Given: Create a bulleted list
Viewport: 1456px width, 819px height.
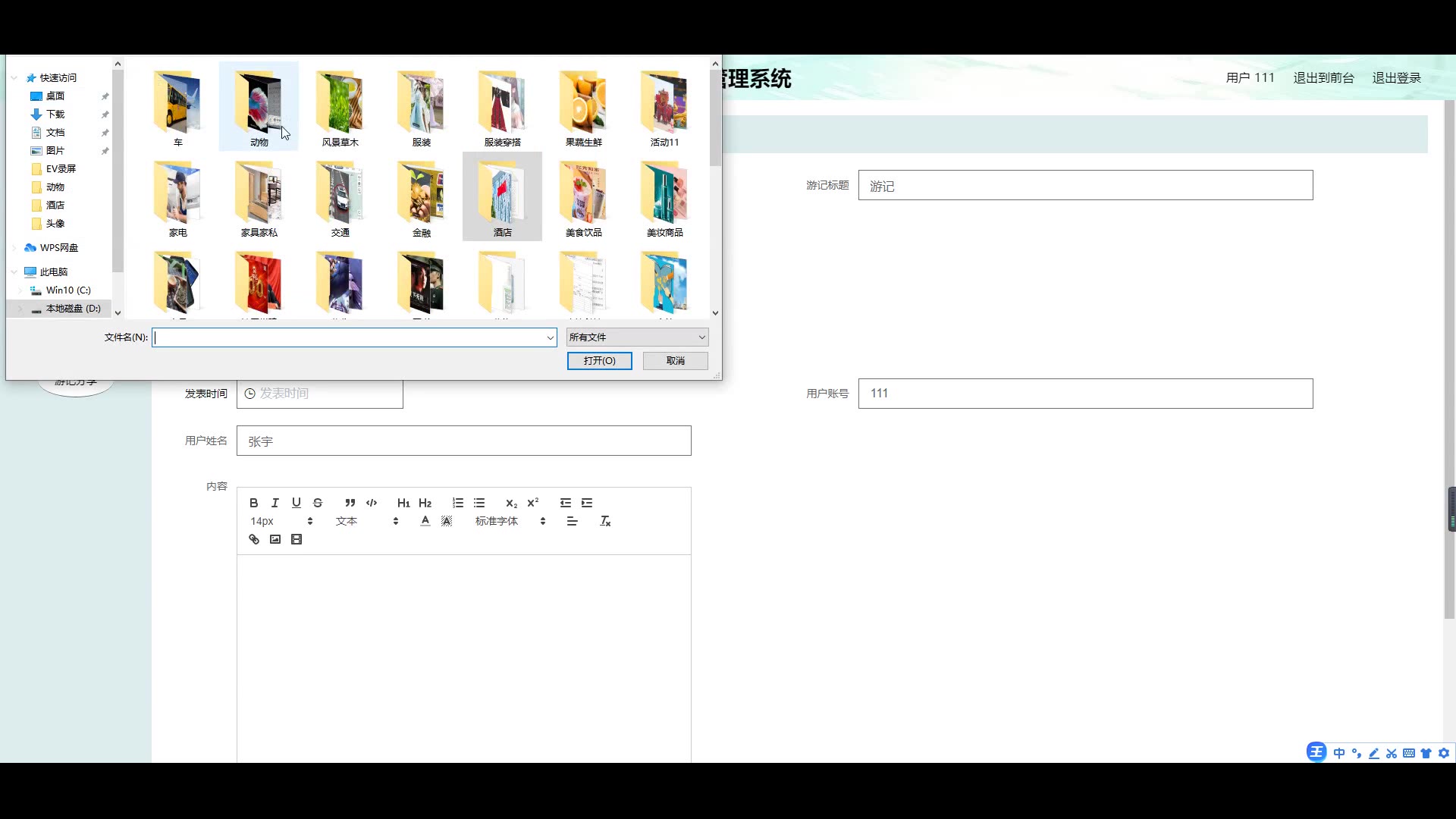Looking at the screenshot, I should [479, 503].
